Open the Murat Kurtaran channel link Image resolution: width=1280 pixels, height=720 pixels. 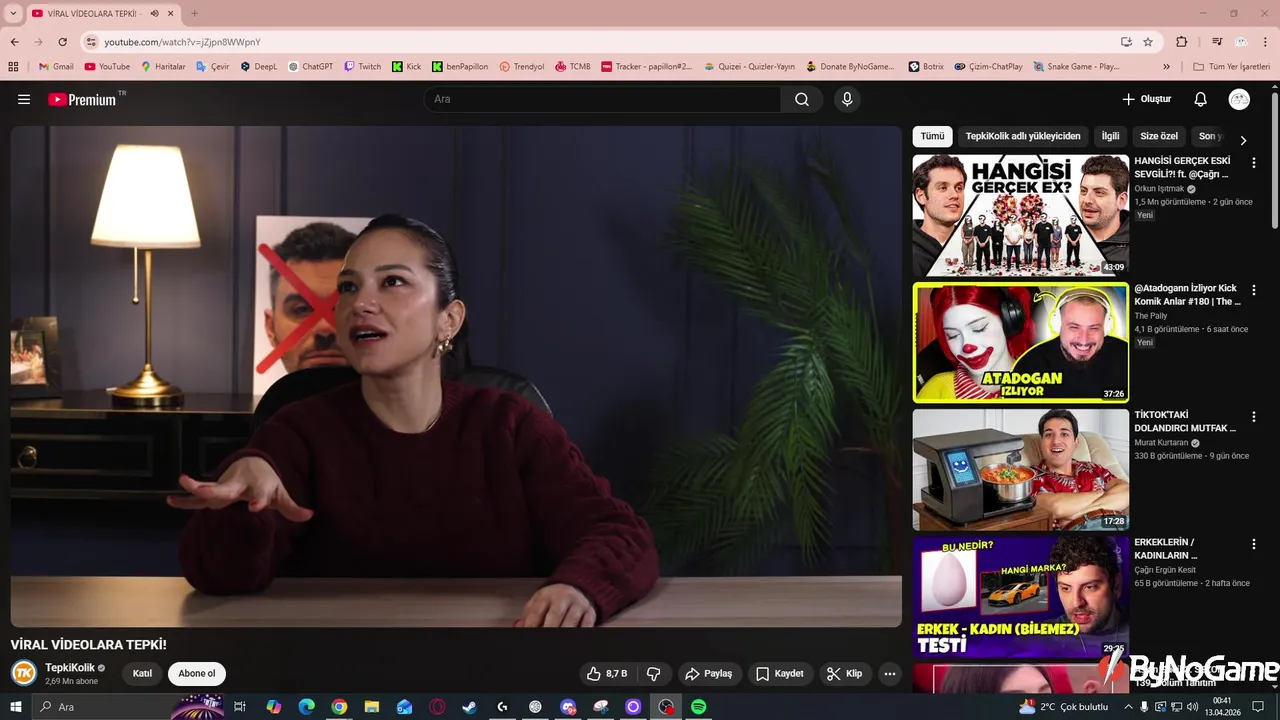pos(1161,443)
